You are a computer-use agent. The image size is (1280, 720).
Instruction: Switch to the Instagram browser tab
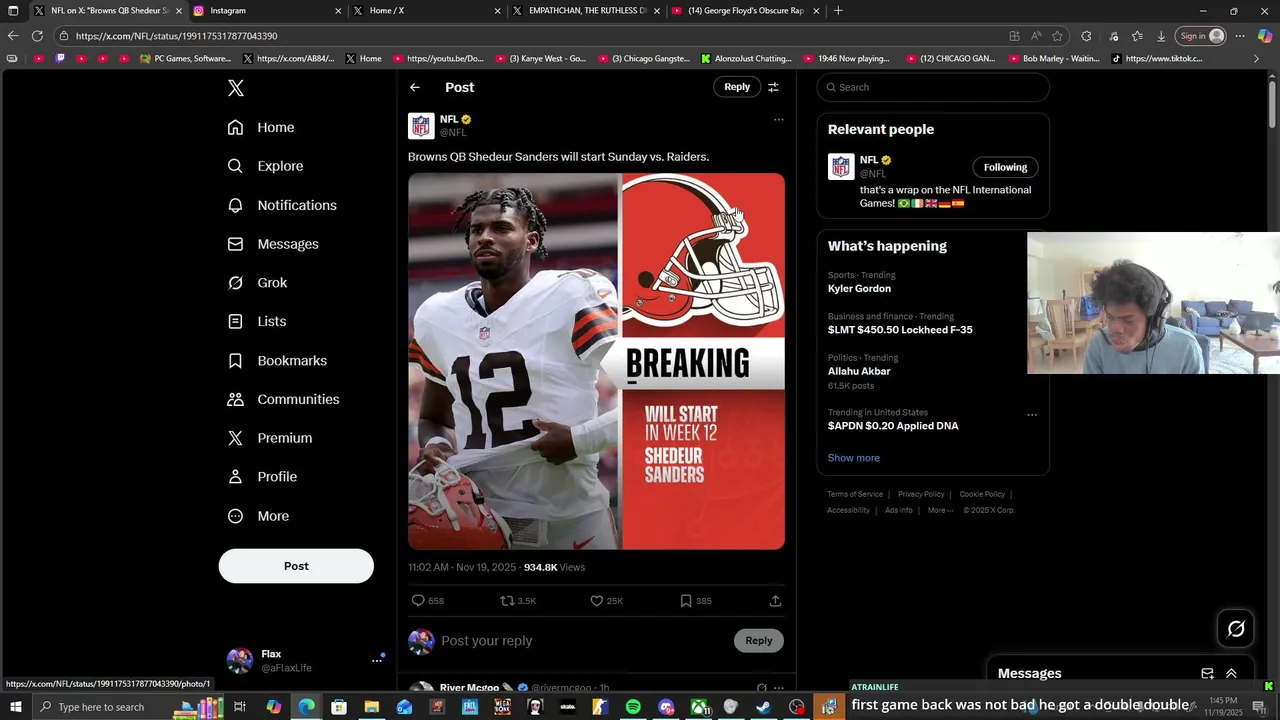[x=267, y=11]
